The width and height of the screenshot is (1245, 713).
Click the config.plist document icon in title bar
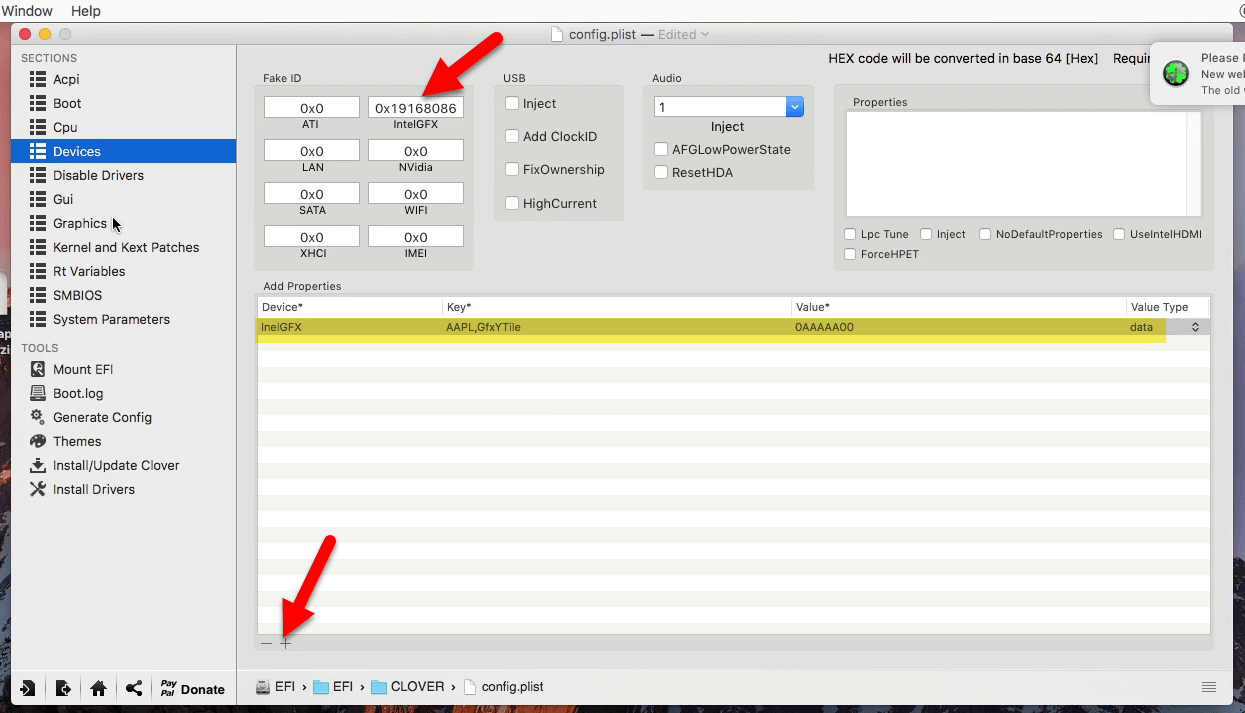(x=557, y=34)
